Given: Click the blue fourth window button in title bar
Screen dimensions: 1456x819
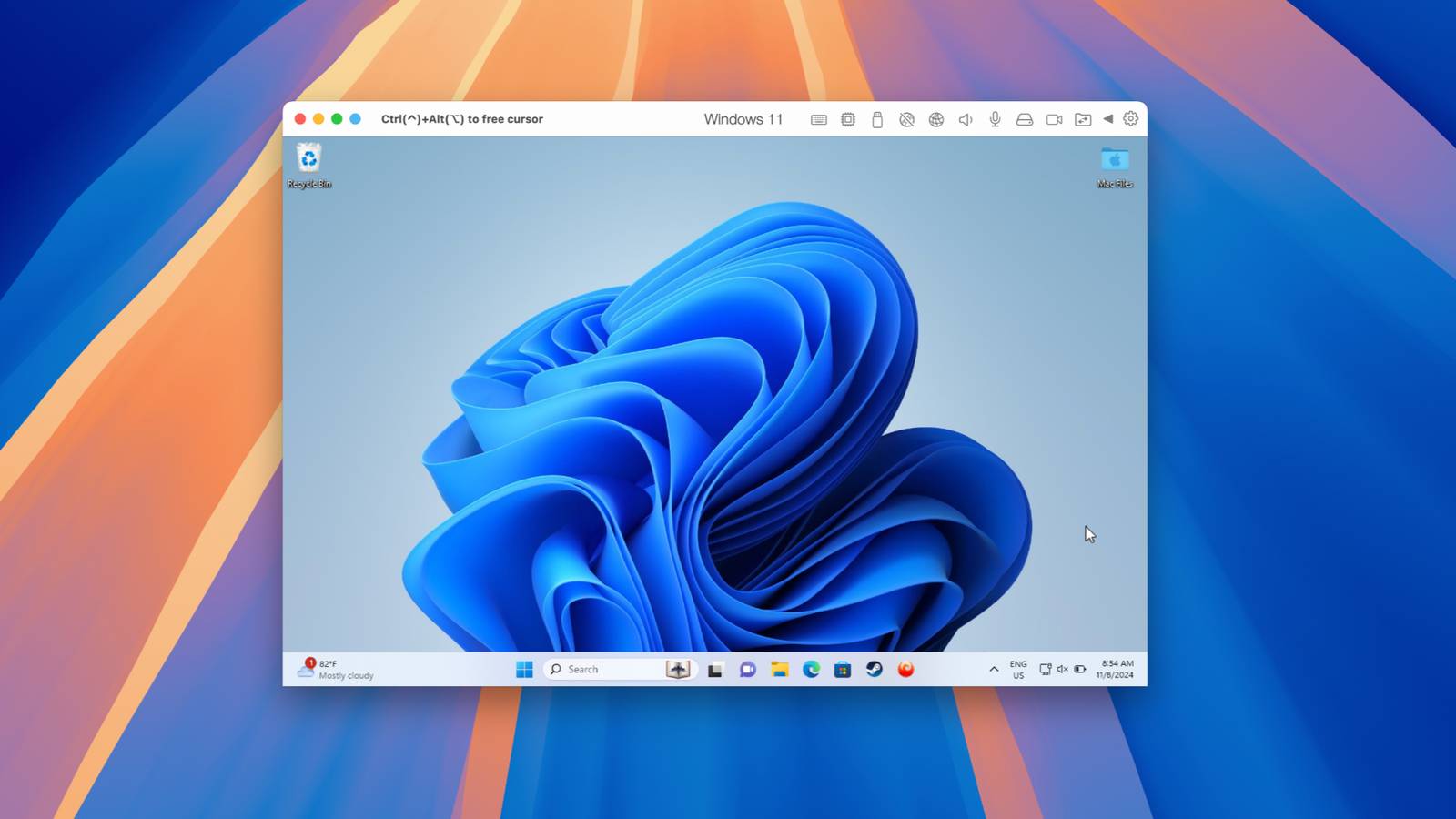Looking at the screenshot, I should 356,119.
